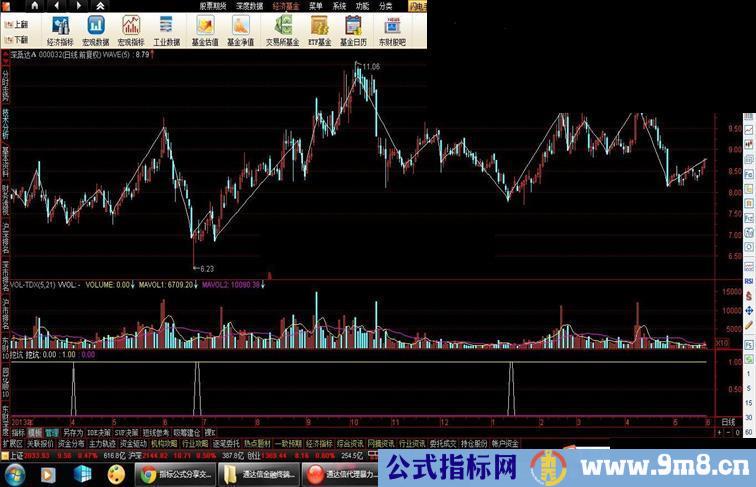Click the 6.23 low price marker
This screenshot has width=756, height=487.
205,268
